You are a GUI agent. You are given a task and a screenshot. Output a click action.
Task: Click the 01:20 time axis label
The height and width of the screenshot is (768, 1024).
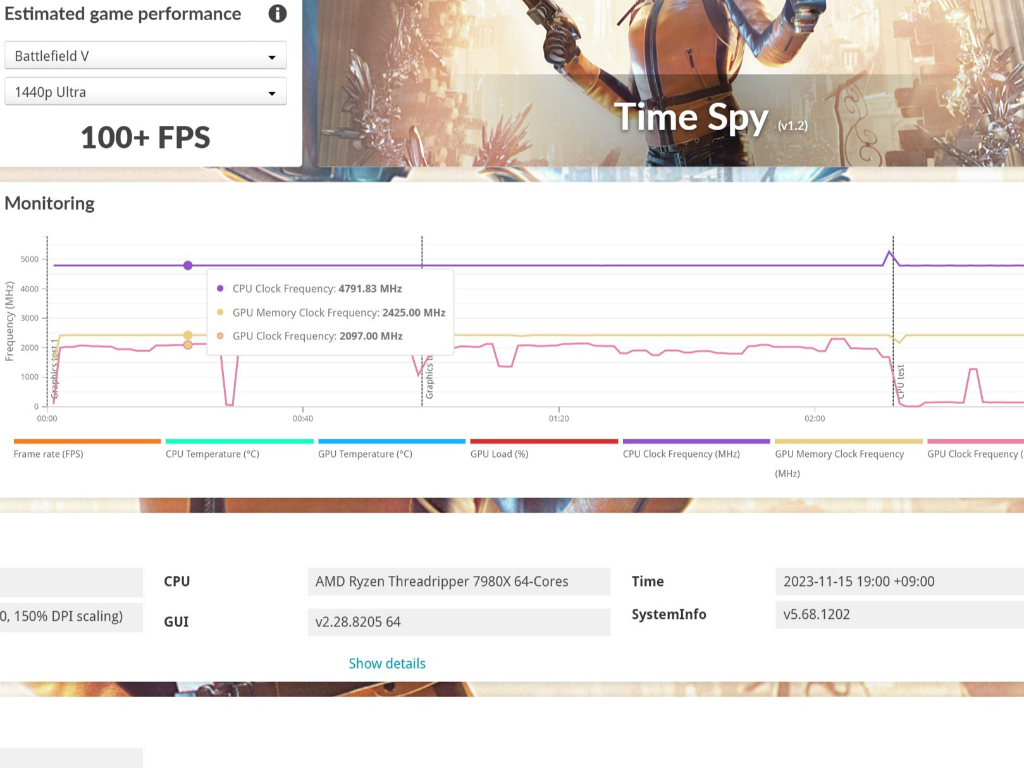click(558, 419)
